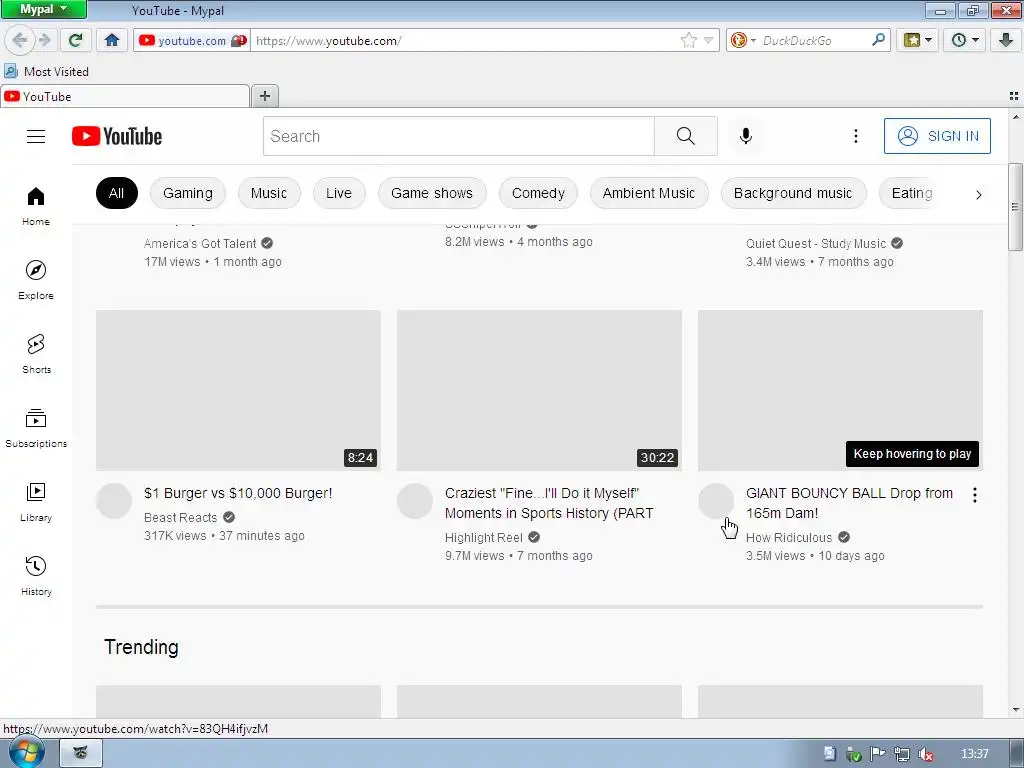Open the YouTube hamburger guide menu
This screenshot has height=768, width=1024.
click(x=36, y=136)
